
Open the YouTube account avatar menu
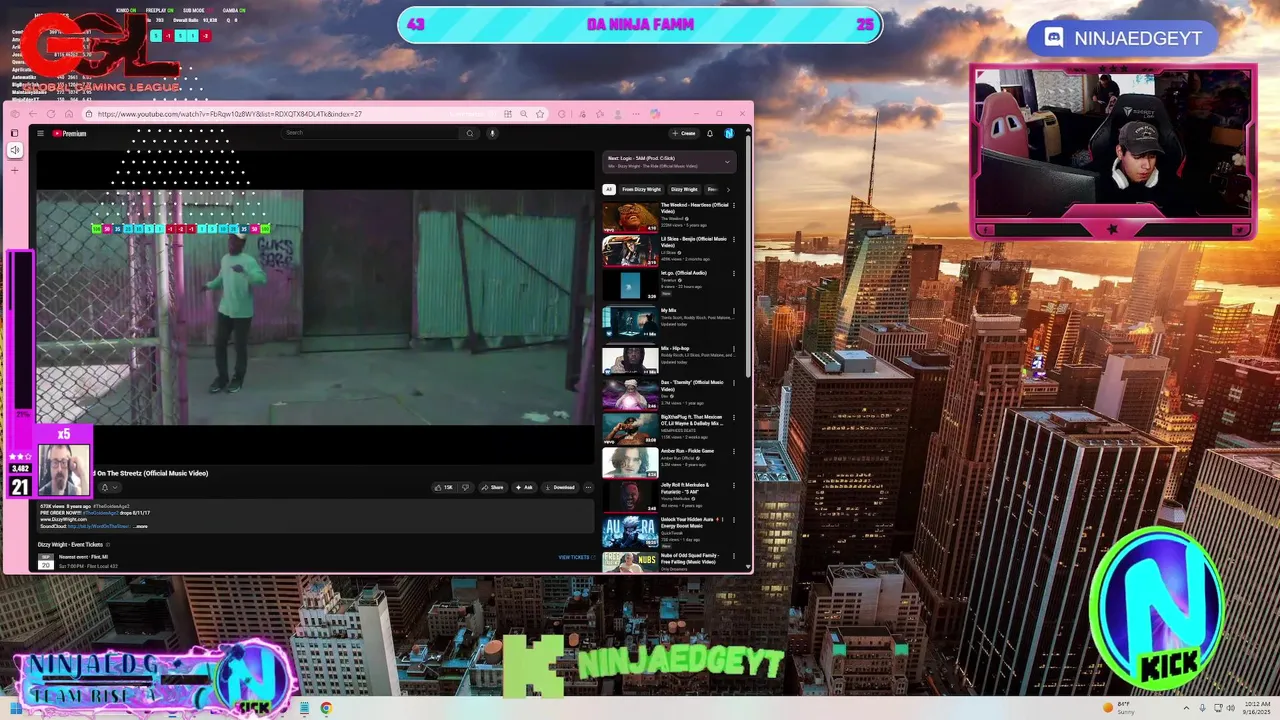(x=729, y=133)
